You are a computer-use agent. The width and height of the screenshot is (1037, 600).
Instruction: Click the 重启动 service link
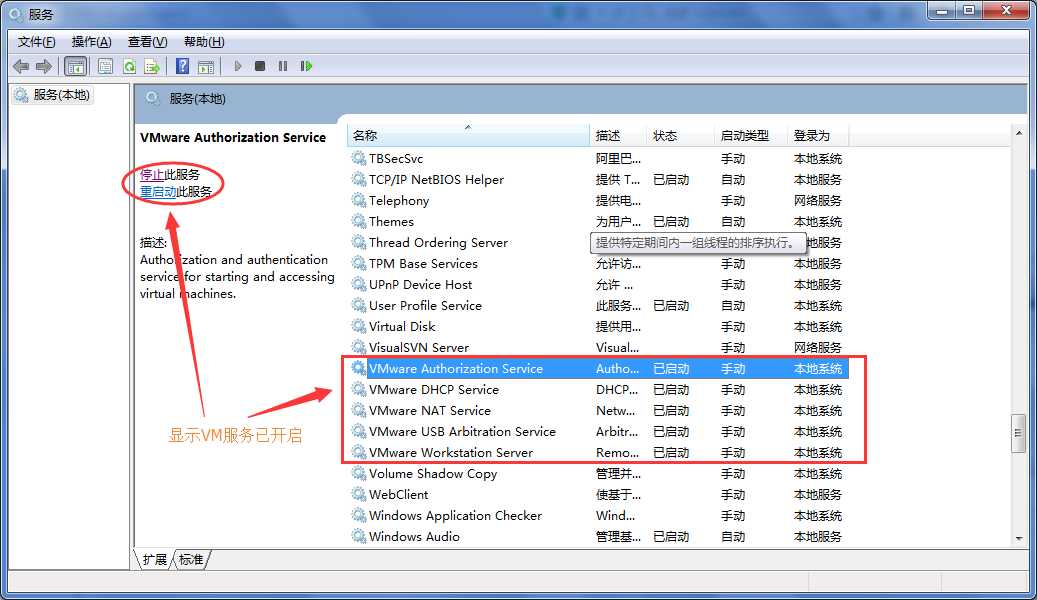(158, 192)
